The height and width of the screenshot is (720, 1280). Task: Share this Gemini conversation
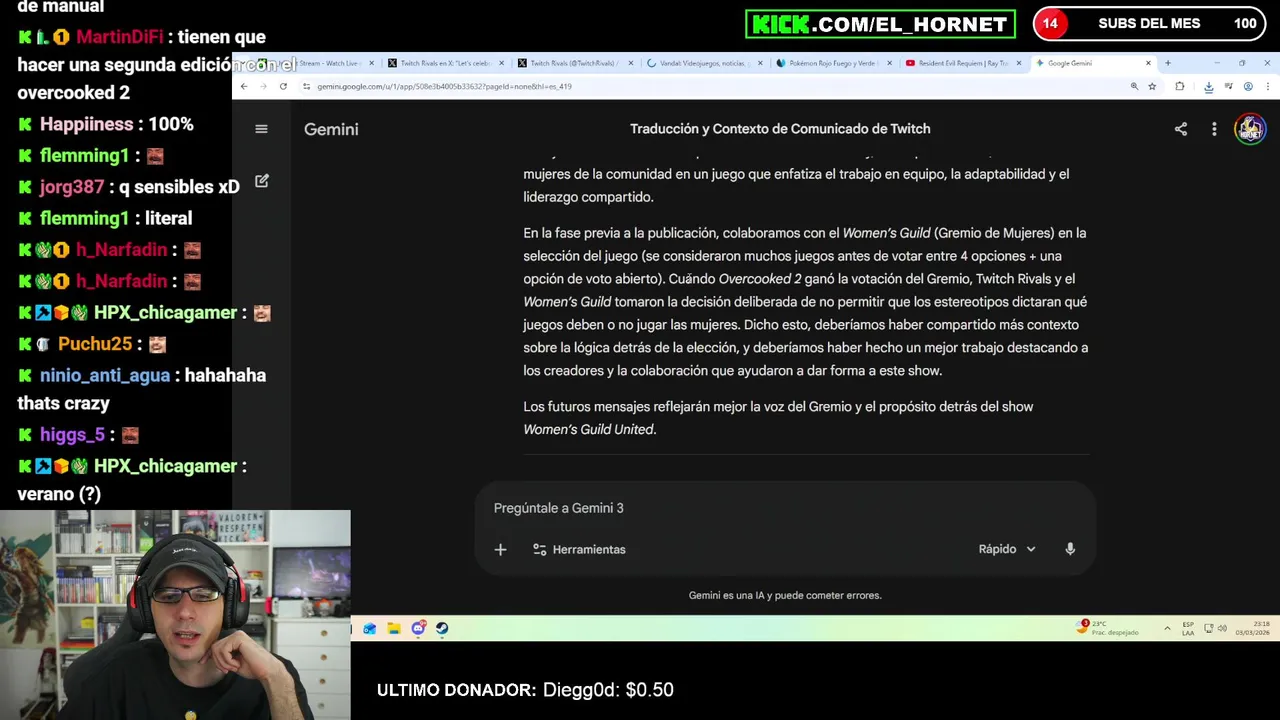tap(1181, 129)
